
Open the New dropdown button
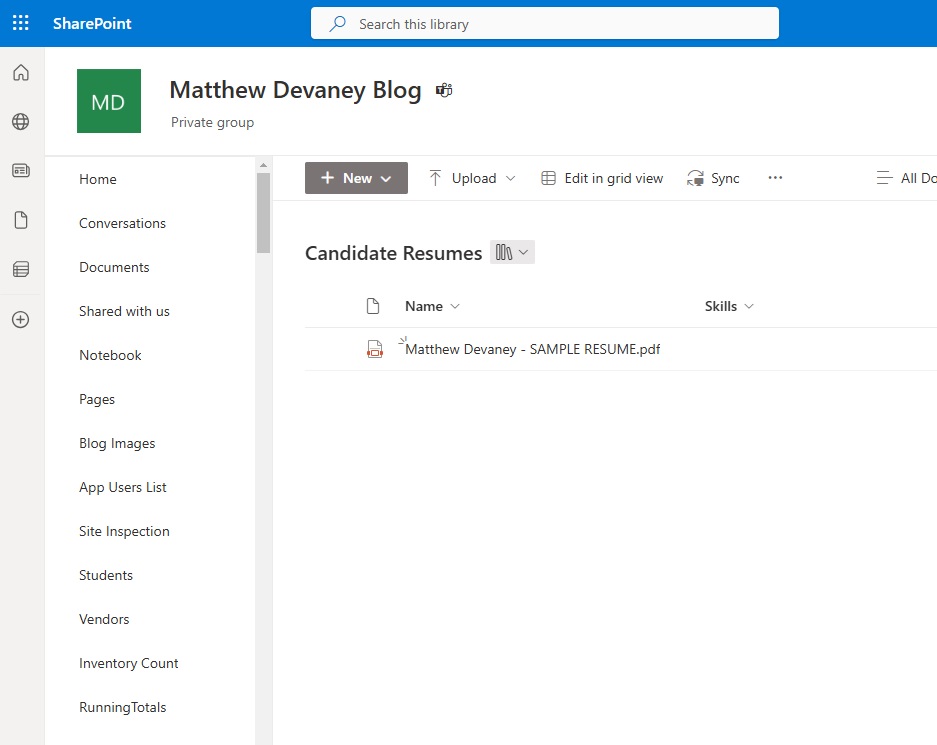(356, 178)
